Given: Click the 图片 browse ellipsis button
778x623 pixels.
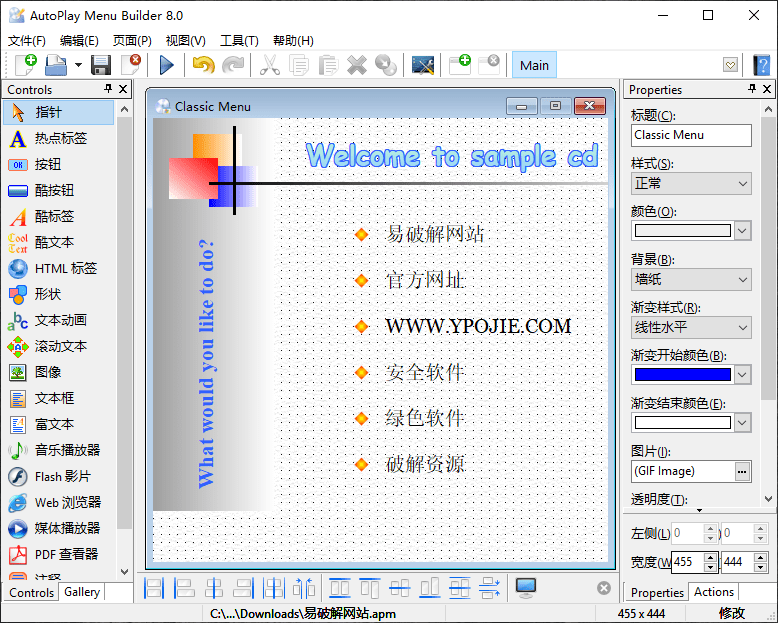Looking at the screenshot, I should coord(742,471).
